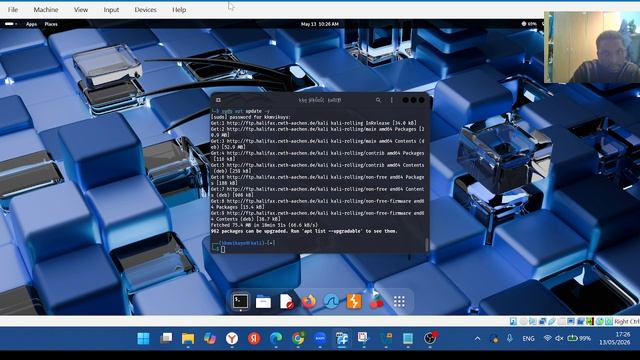Click the Windows Start button

143,338
